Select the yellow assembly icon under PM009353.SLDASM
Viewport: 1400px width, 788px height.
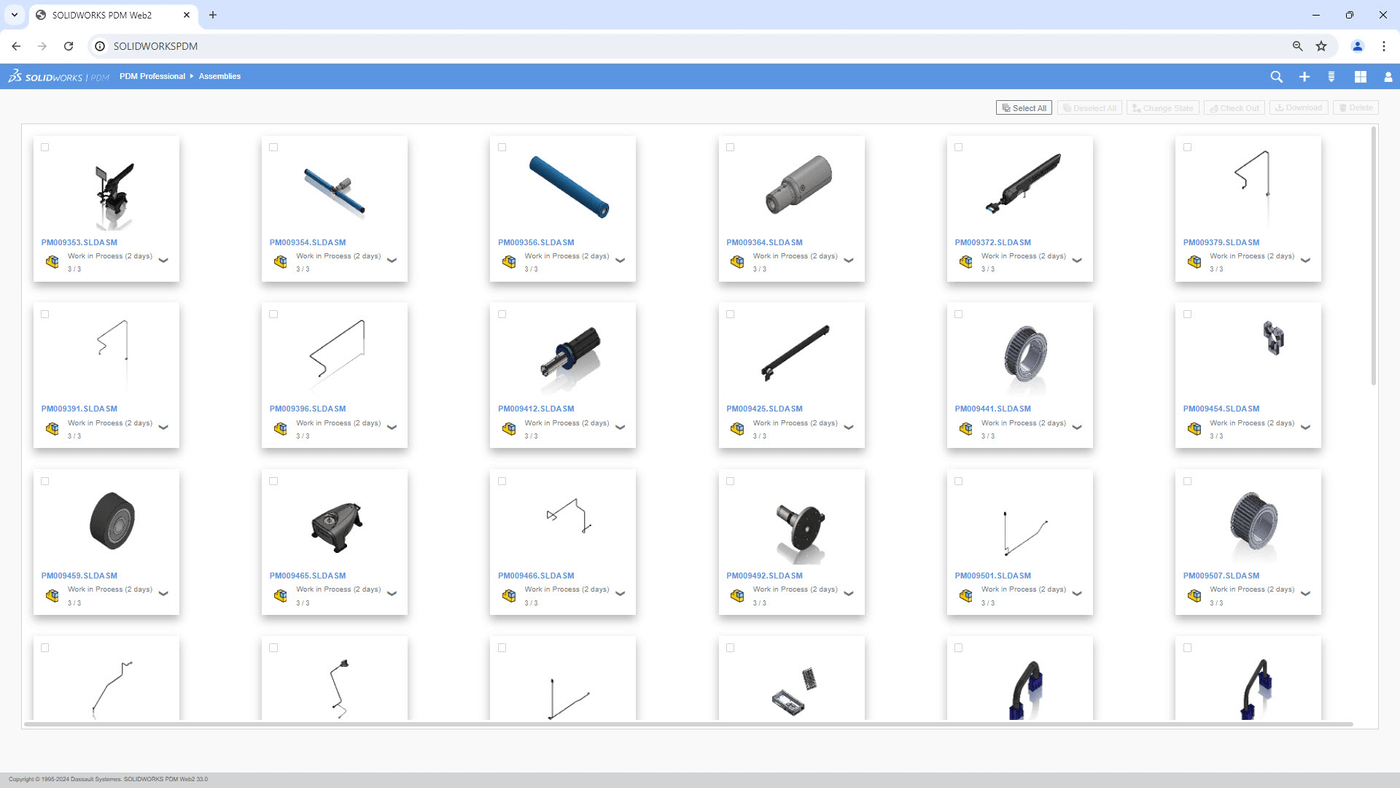(x=52, y=261)
